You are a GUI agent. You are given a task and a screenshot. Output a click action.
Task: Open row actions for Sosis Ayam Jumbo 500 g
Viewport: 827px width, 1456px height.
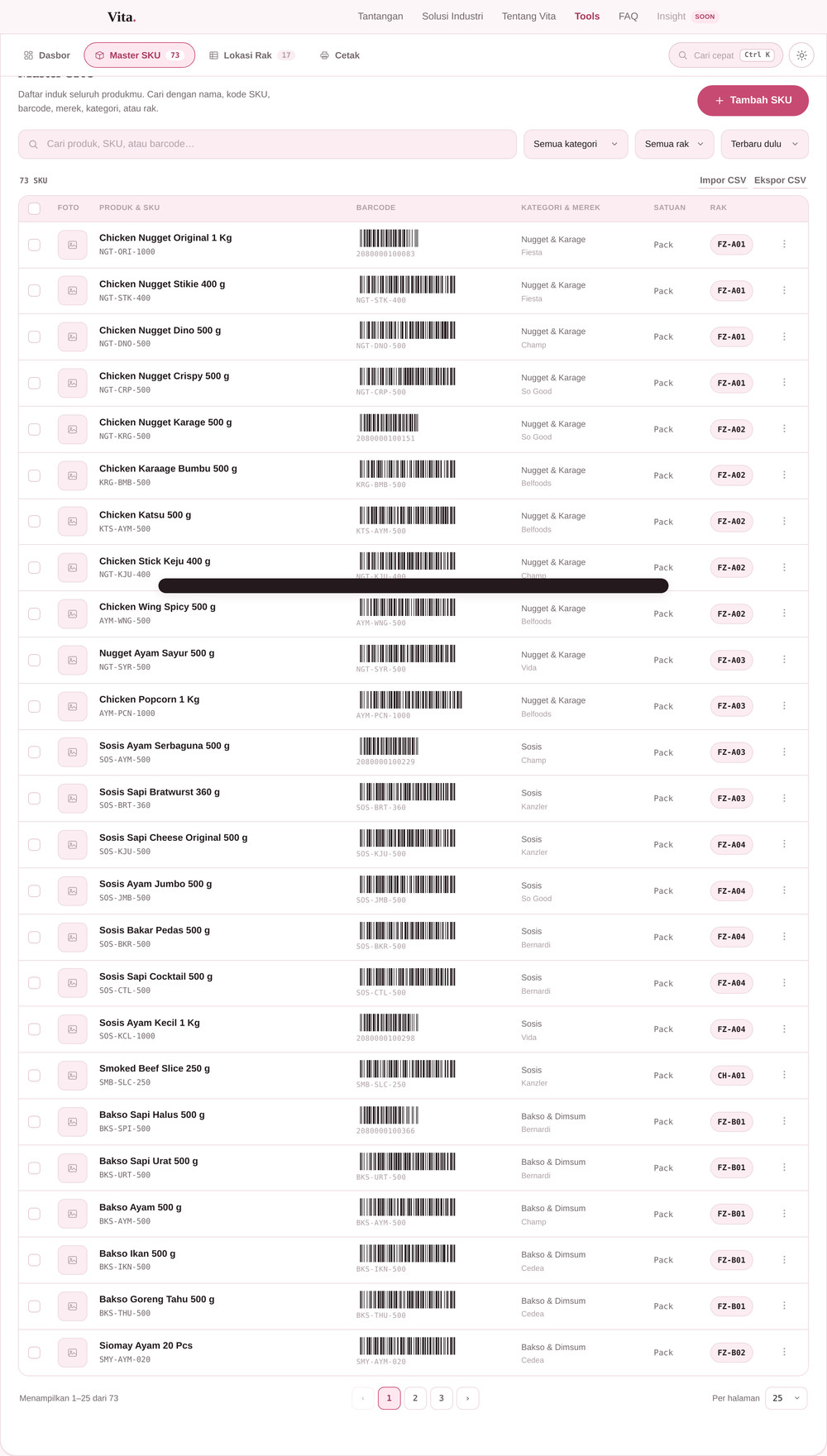784,890
